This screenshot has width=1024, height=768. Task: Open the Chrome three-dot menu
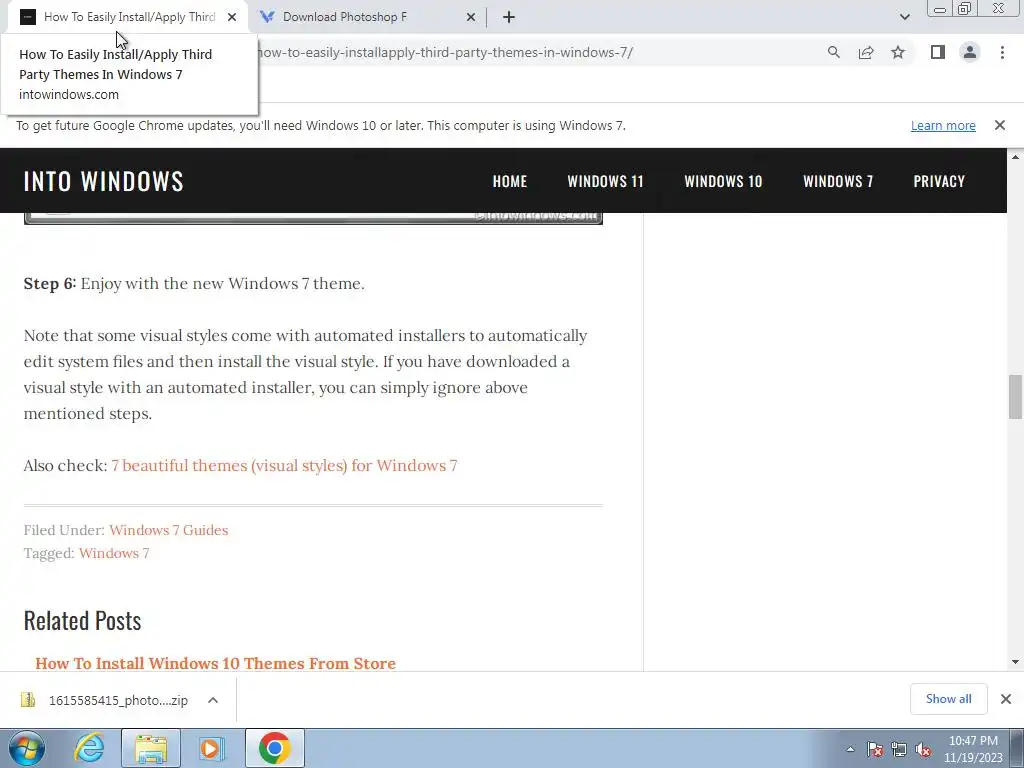tap(1002, 52)
